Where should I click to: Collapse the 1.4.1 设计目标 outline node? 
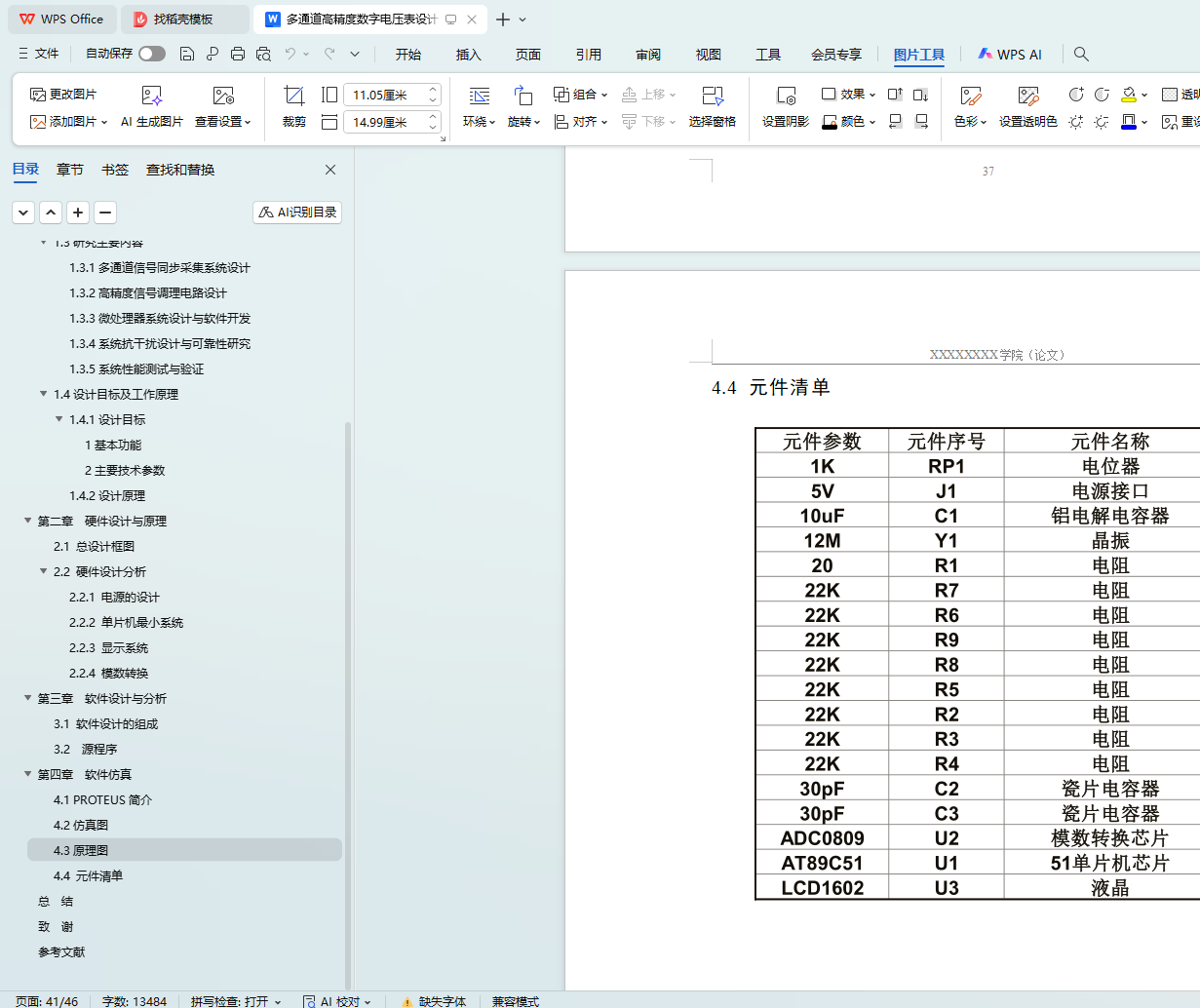(59, 419)
